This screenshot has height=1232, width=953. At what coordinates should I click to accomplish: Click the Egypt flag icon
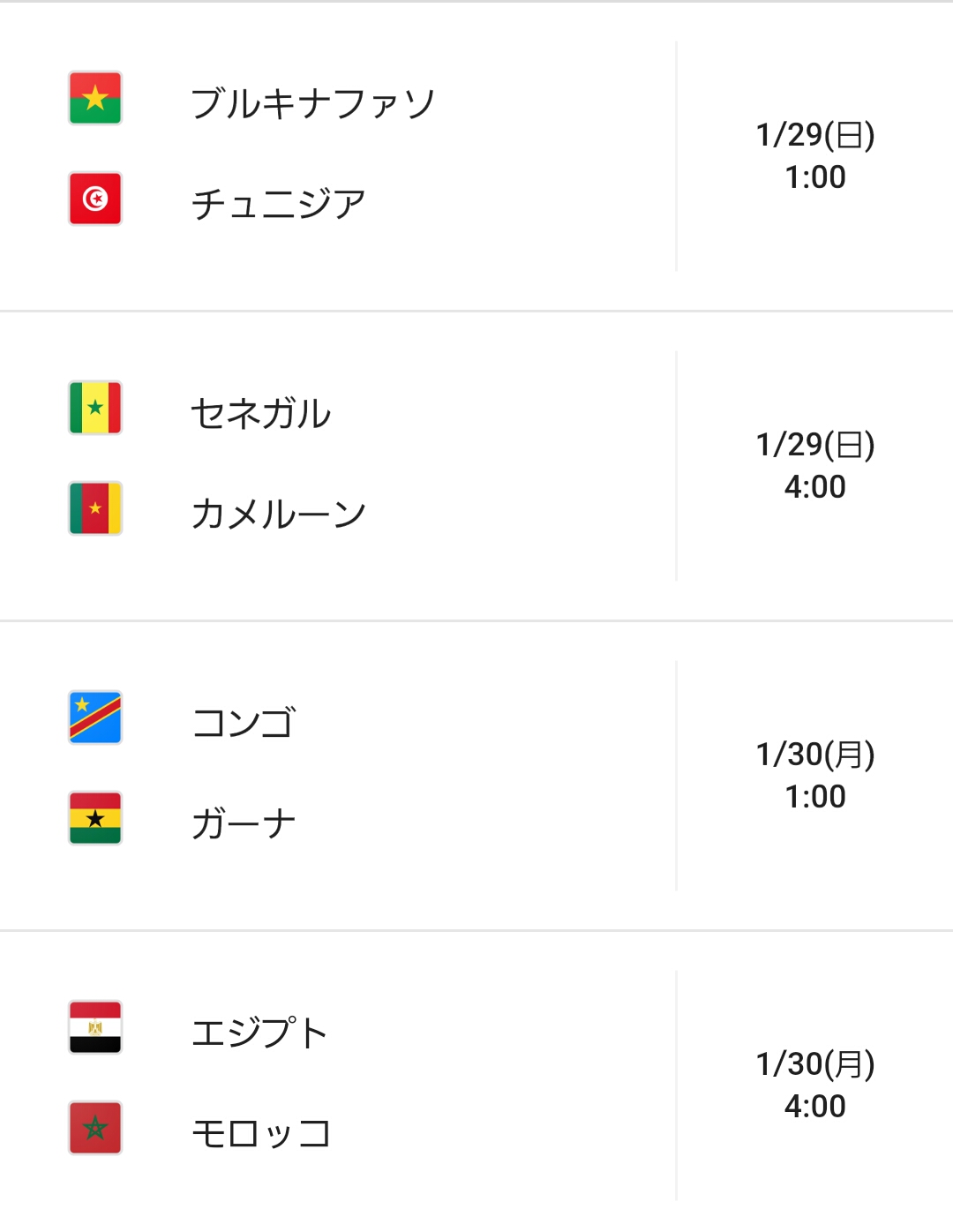[x=95, y=1027]
